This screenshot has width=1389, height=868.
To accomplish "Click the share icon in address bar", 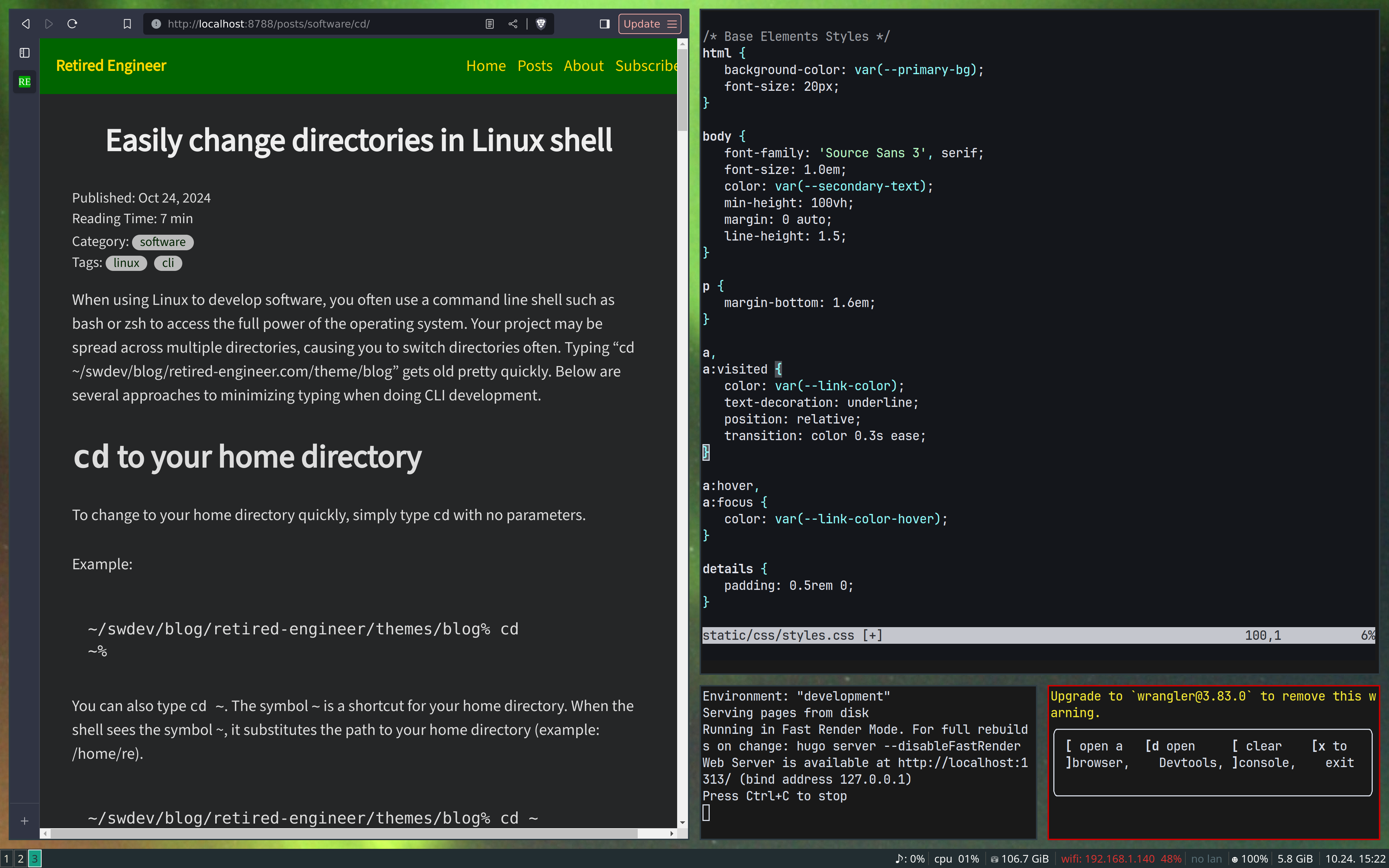I will (513, 24).
